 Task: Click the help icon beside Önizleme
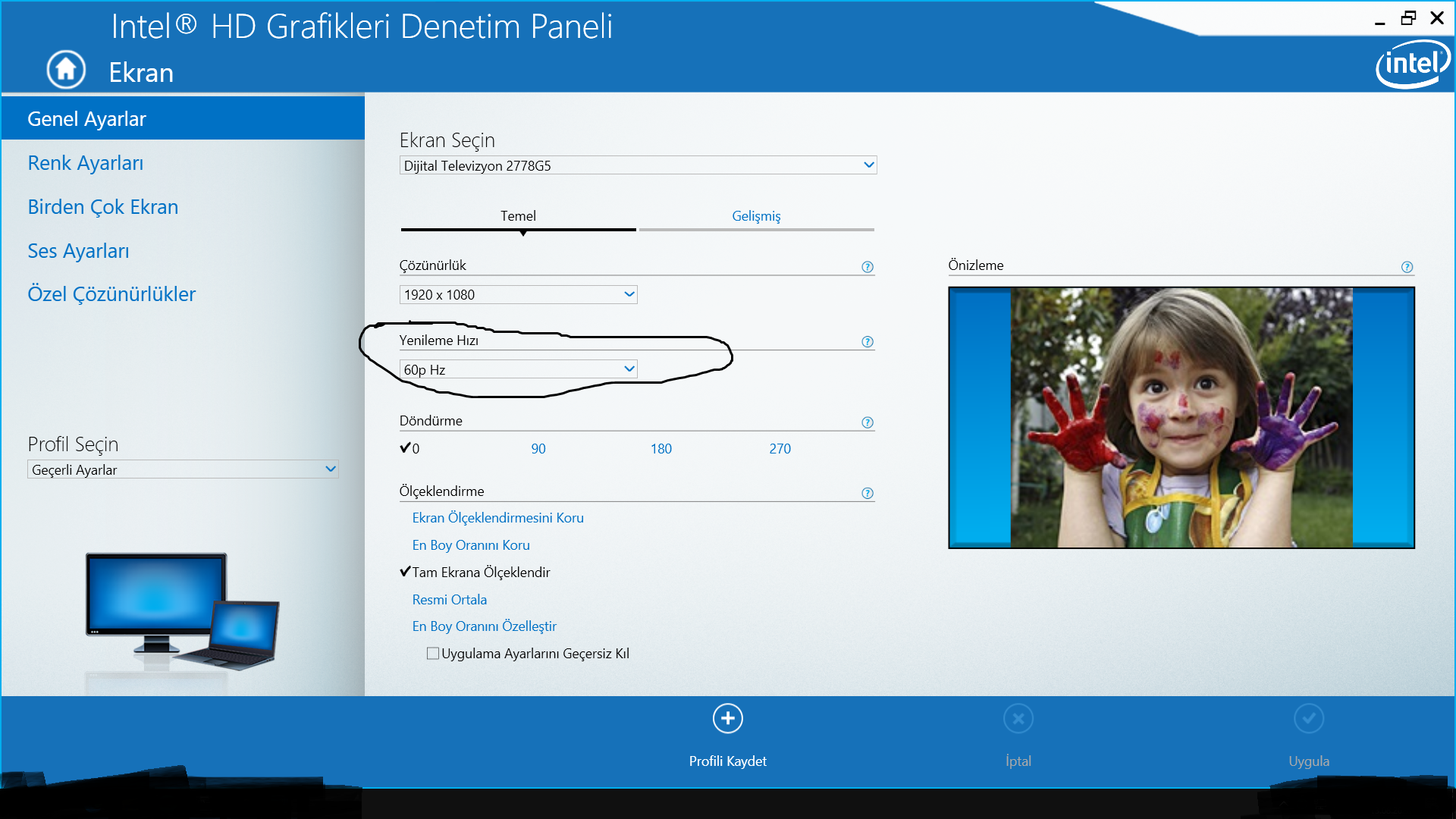pyautogui.click(x=1407, y=267)
